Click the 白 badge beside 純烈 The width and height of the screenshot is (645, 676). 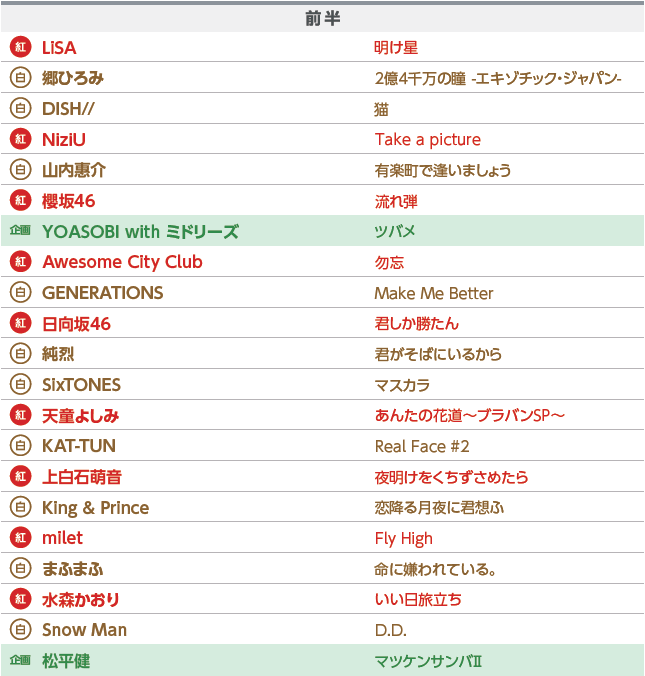click(20, 354)
